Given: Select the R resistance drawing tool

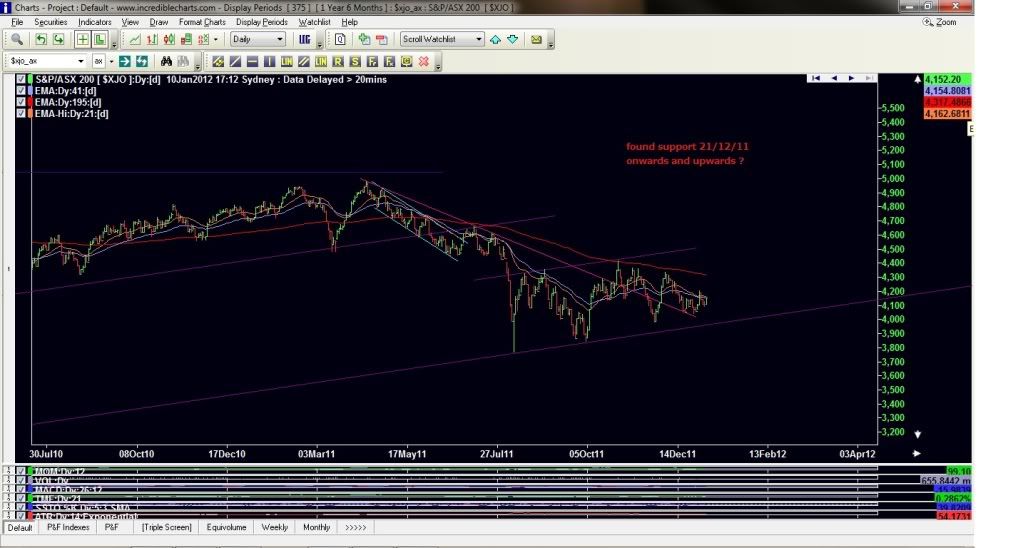Looking at the screenshot, I should tap(338, 61).
